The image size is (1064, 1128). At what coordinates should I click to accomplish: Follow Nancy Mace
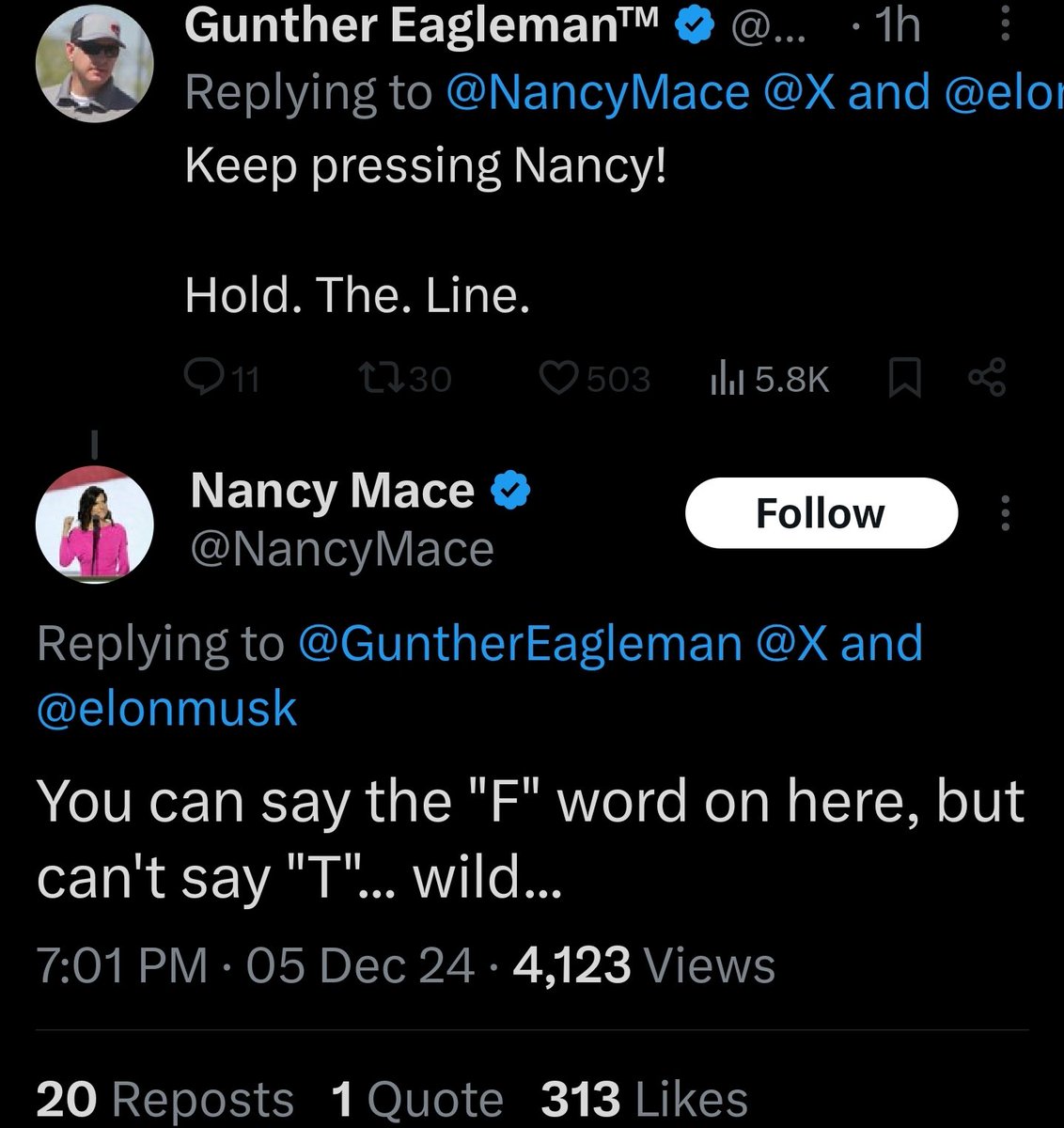coord(821,513)
